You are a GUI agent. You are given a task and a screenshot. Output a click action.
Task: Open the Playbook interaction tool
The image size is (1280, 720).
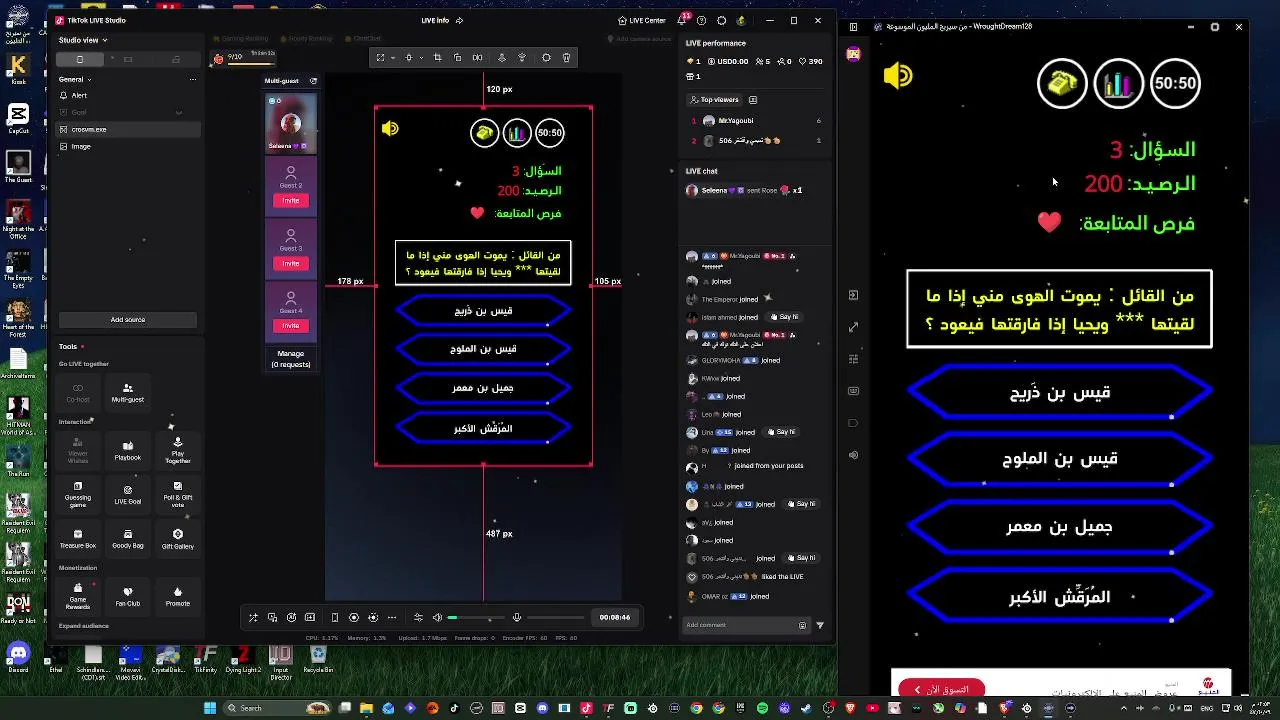point(127,449)
